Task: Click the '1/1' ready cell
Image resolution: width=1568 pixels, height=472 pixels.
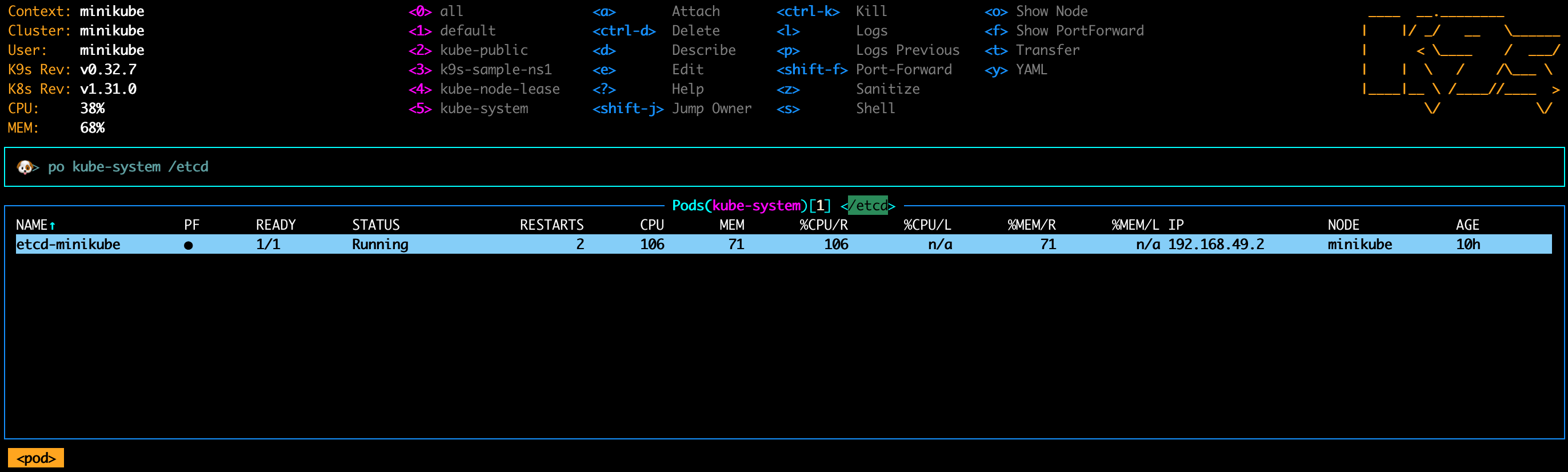Action: tap(268, 245)
